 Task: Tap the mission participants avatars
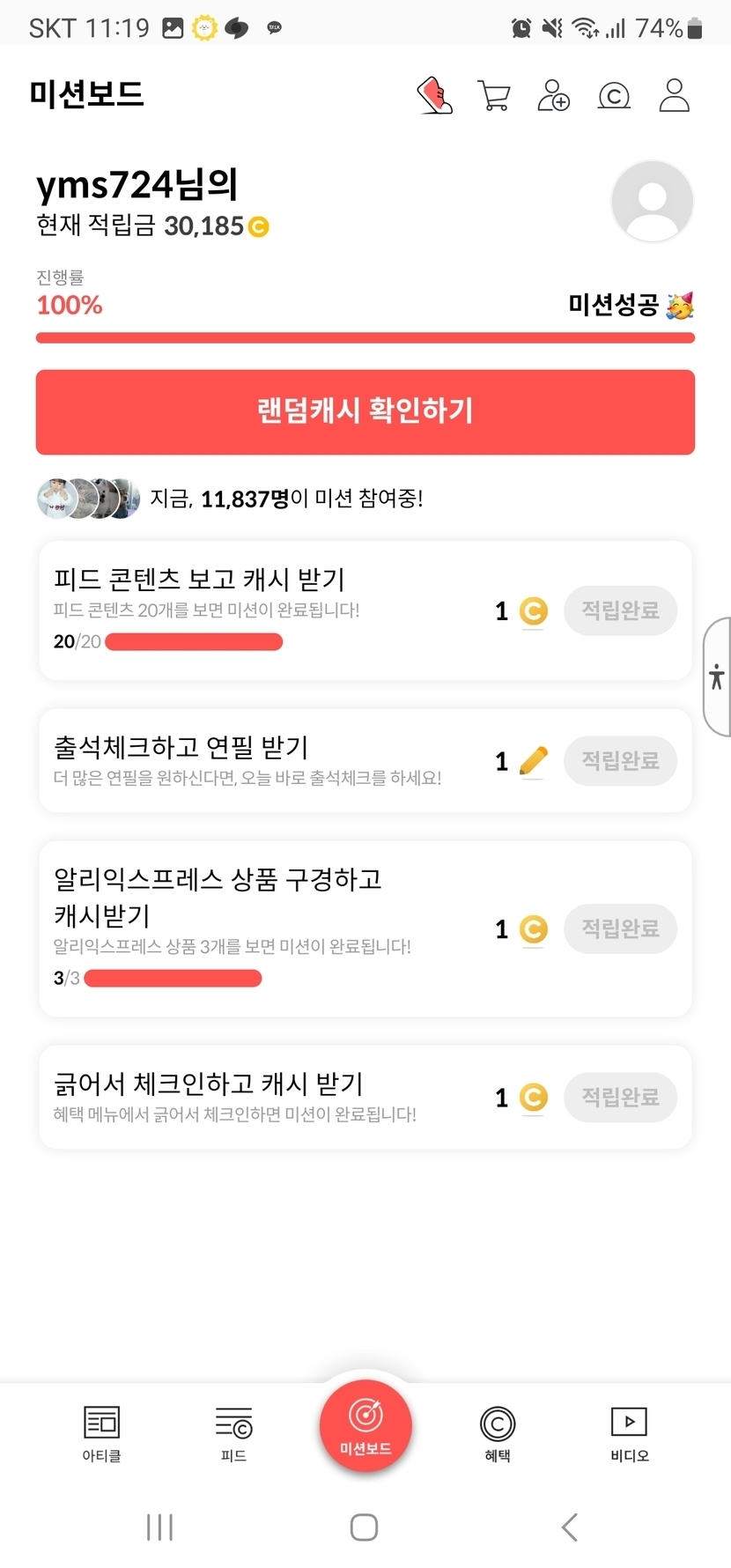(x=88, y=499)
